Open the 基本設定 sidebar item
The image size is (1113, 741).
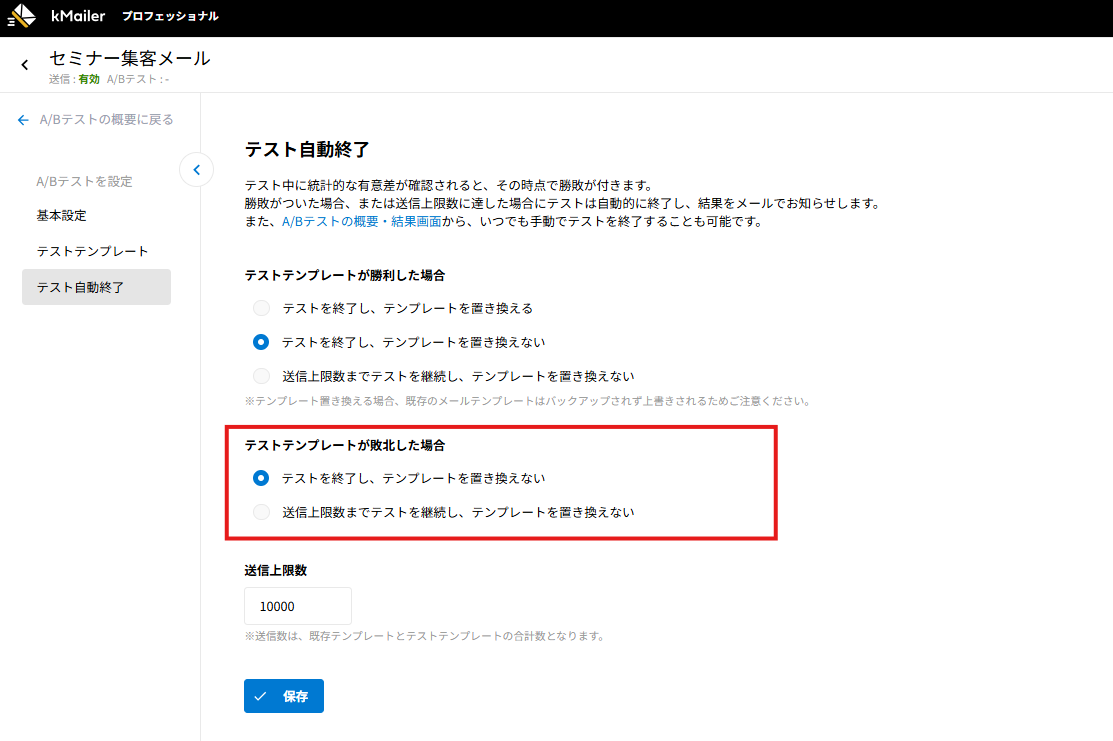click(x=61, y=215)
